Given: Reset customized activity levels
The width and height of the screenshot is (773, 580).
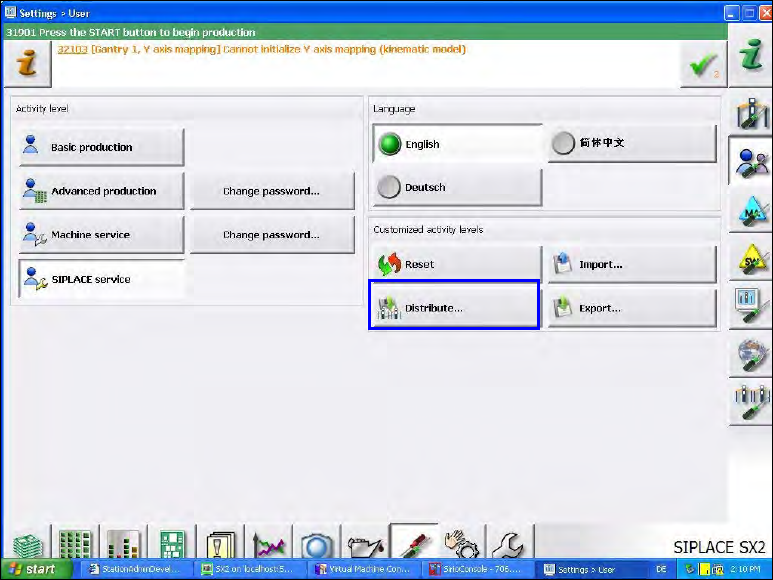Looking at the screenshot, I should coord(457,264).
